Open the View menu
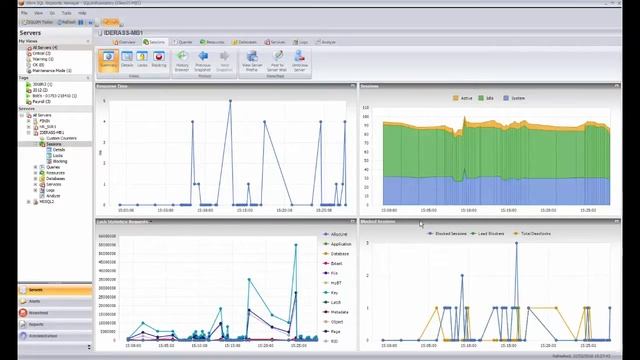The height and width of the screenshot is (360, 640). tap(38, 13)
